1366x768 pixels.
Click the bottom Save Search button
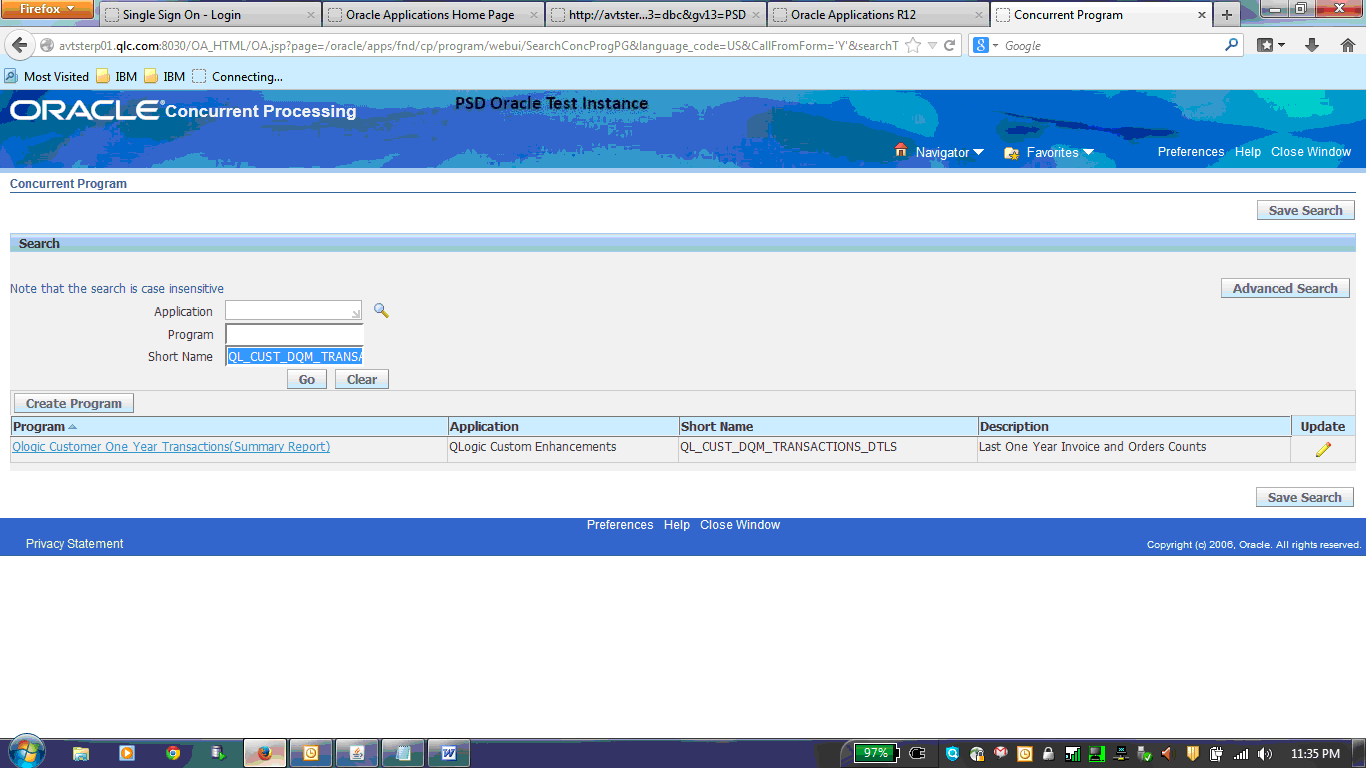pyautogui.click(x=1305, y=497)
